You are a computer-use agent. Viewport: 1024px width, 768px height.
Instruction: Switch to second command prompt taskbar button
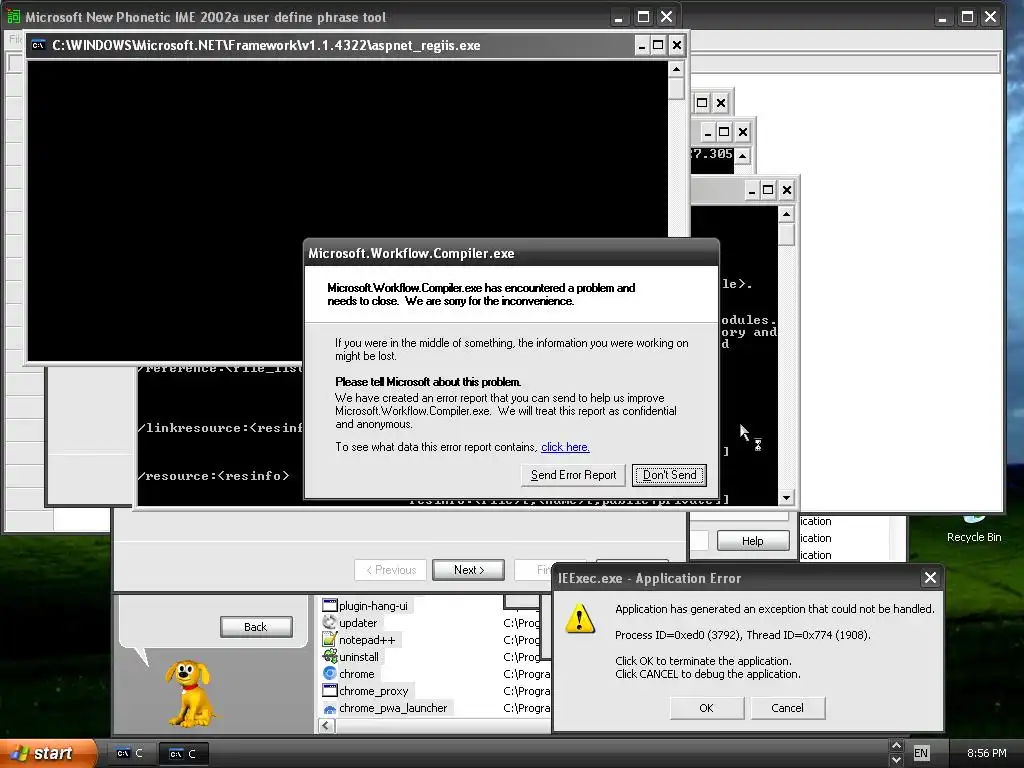click(x=184, y=754)
